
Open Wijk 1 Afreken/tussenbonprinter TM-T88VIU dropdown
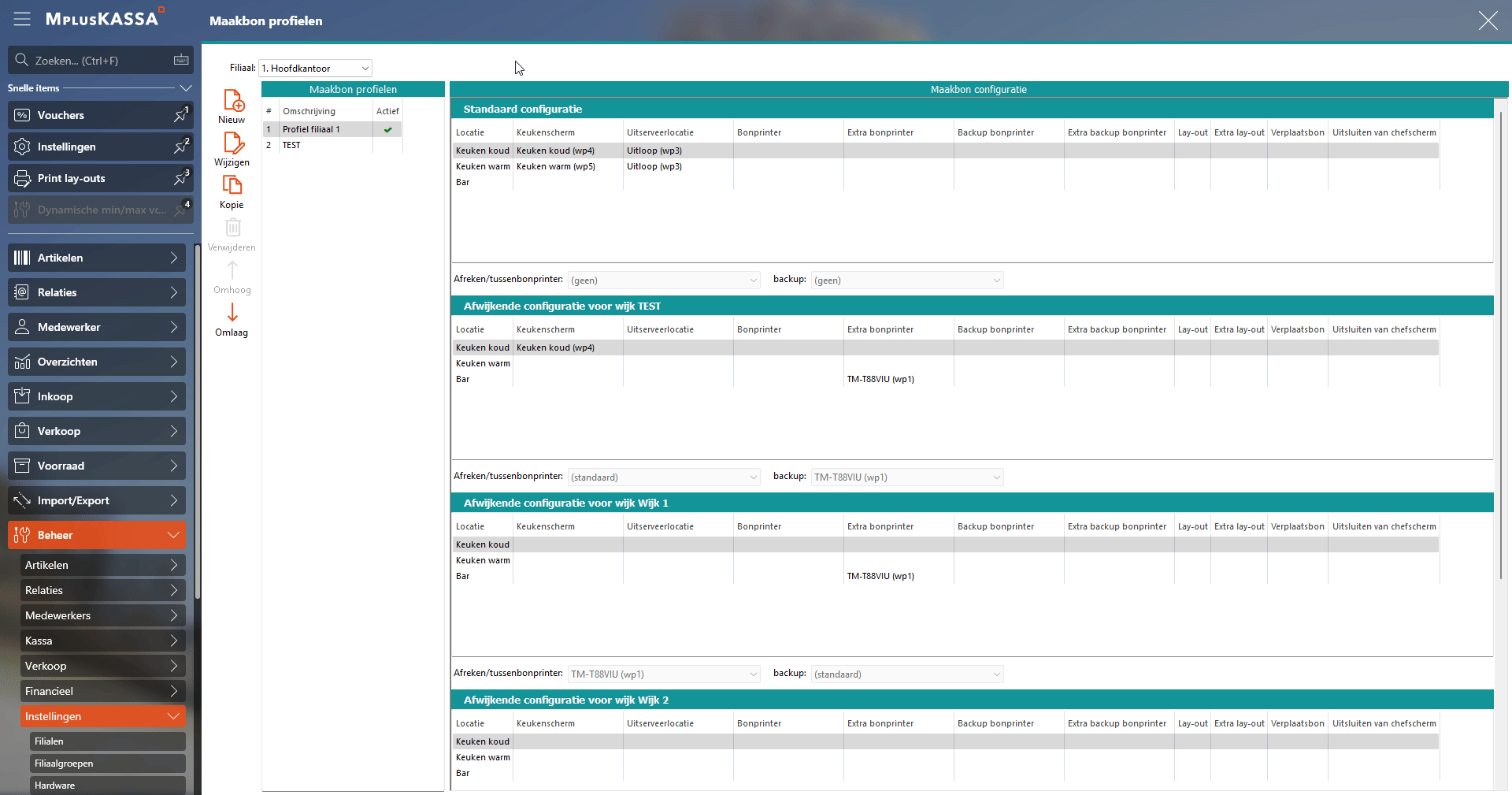click(664, 674)
